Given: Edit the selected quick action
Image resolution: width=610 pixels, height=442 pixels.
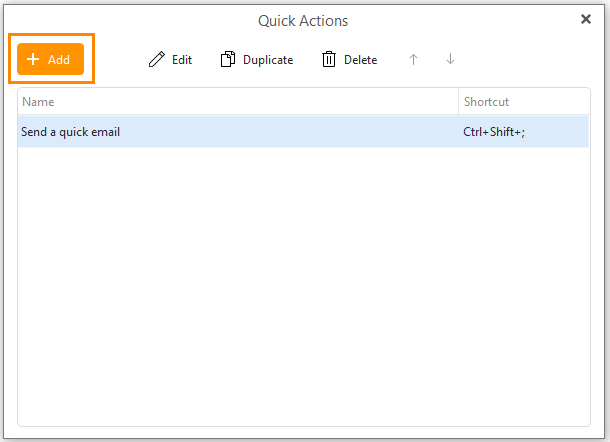Looking at the screenshot, I should 170,60.
